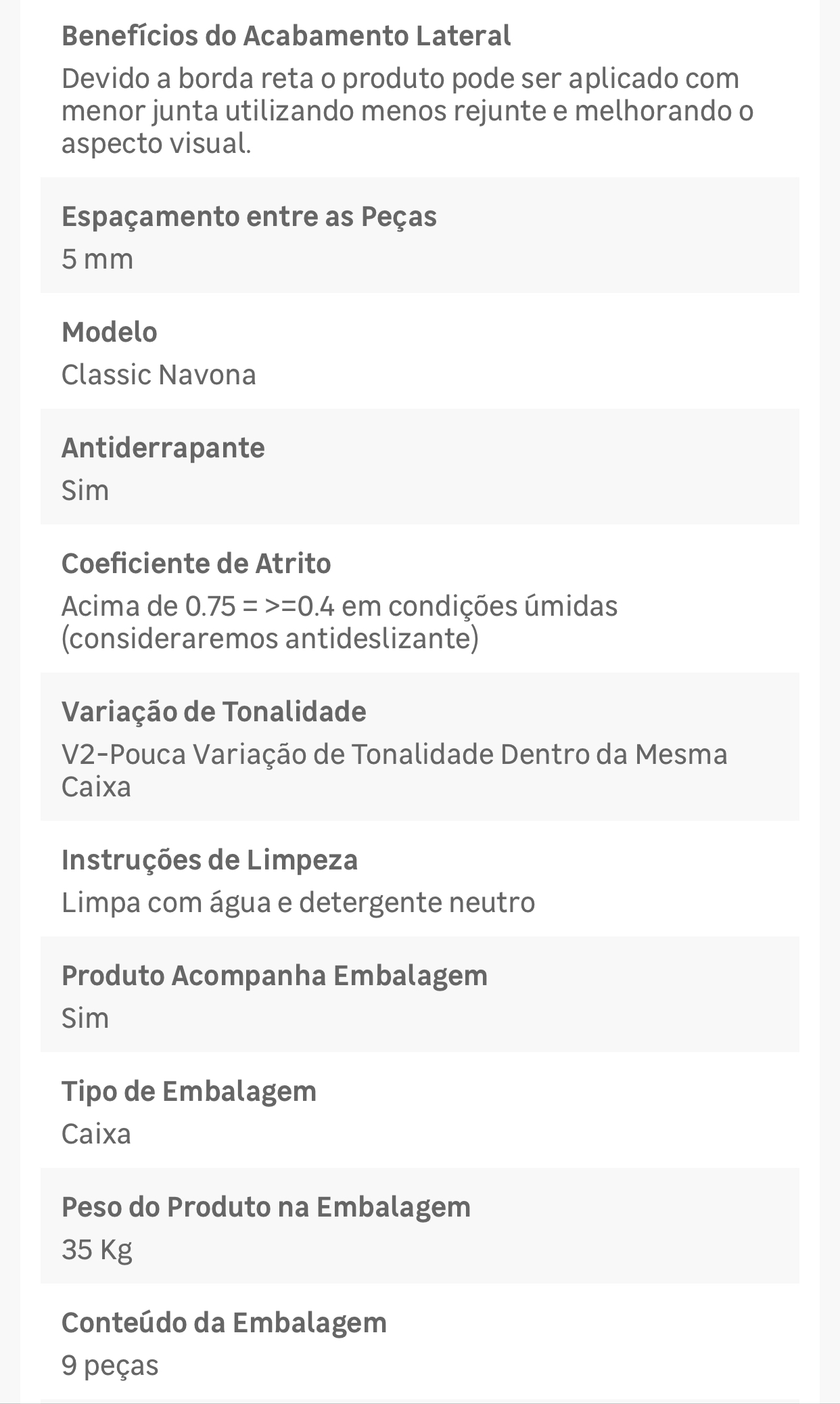This screenshot has height=1404, width=840.
Task: Select the 35 Kg weight value
Action: tap(97, 1250)
